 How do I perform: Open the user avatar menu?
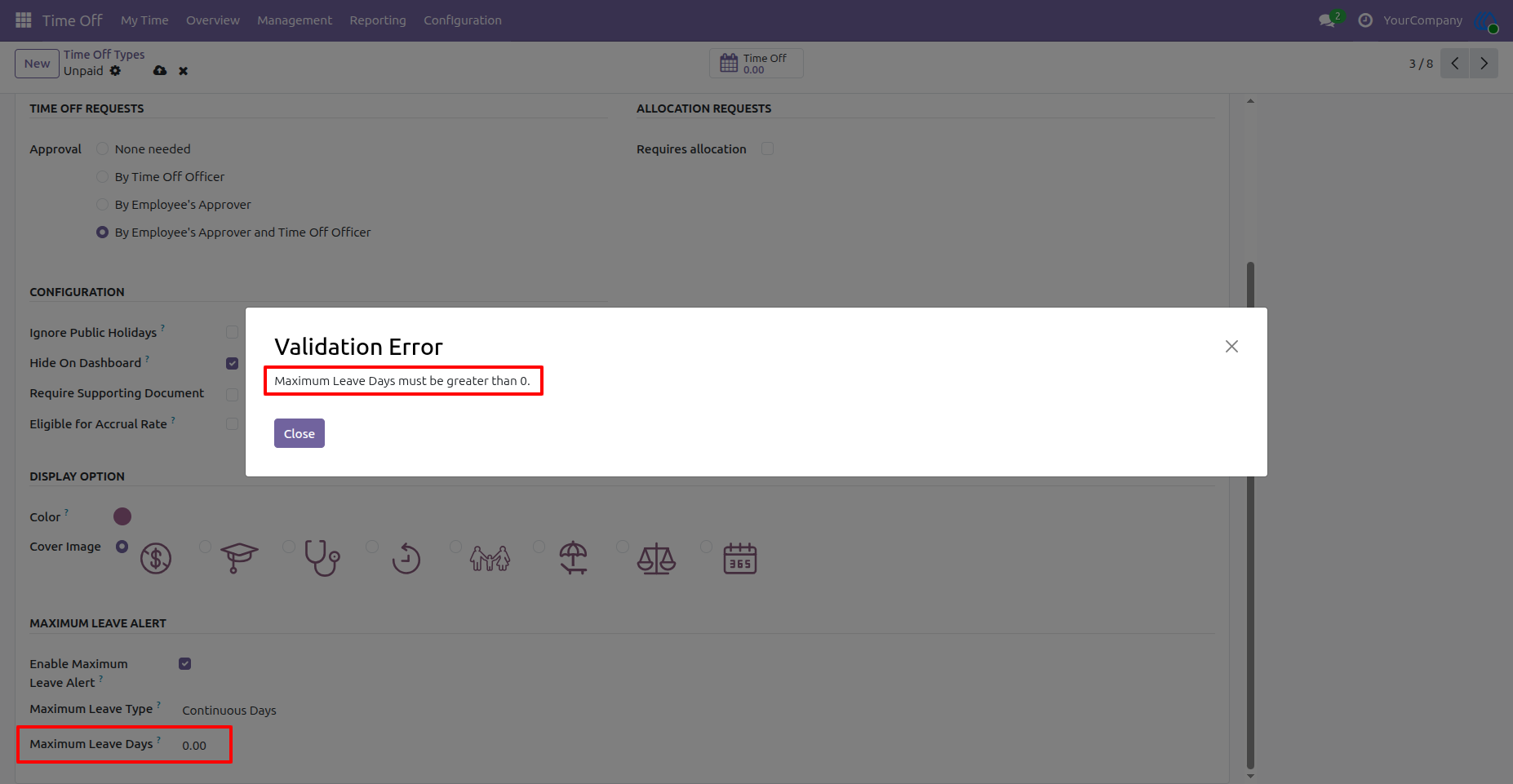pos(1486,21)
